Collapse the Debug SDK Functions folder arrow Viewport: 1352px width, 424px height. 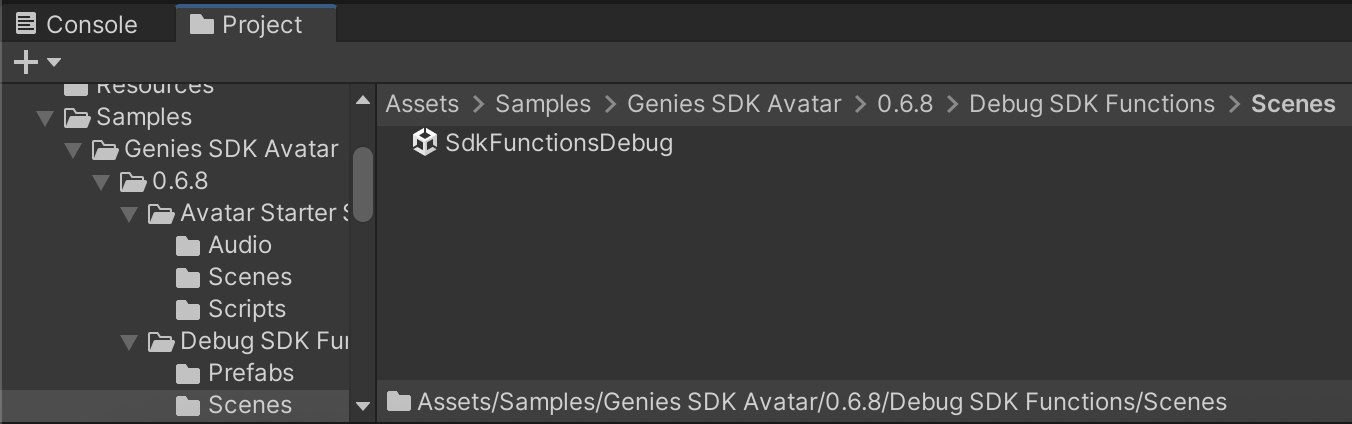click(x=128, y=342)
